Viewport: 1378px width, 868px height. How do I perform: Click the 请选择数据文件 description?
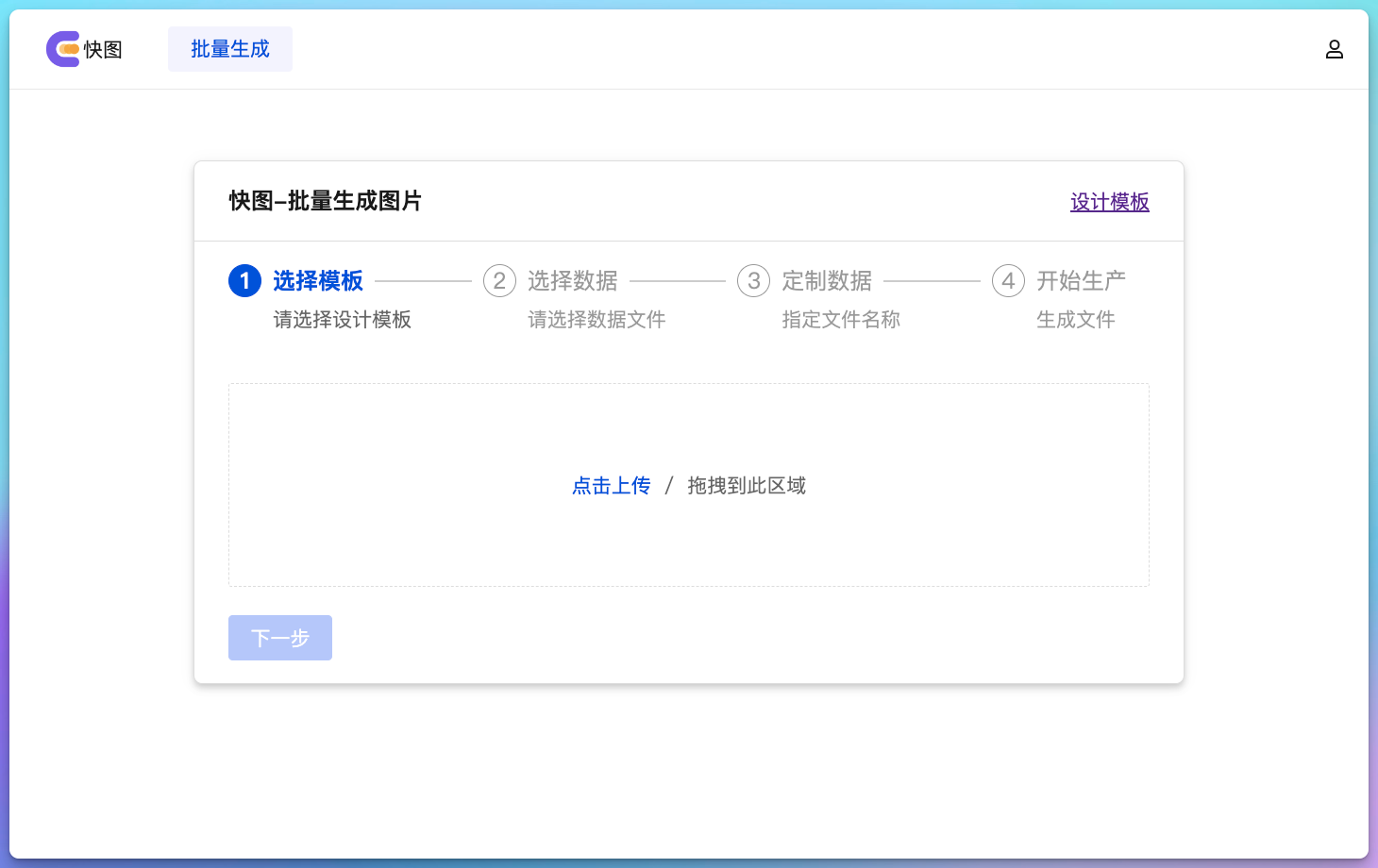pos(597,320)
